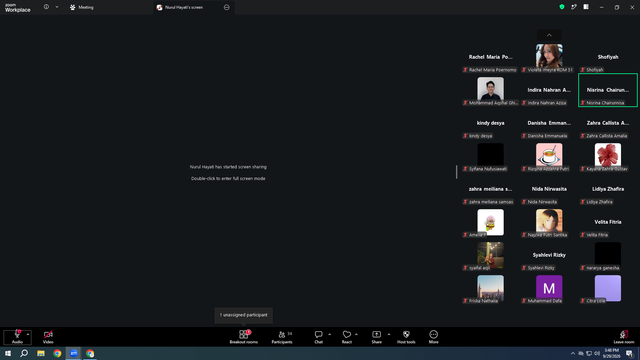Screen dimensions: 640x360
Task: Open the Breakout rooms panel
Action: point(243,337)
